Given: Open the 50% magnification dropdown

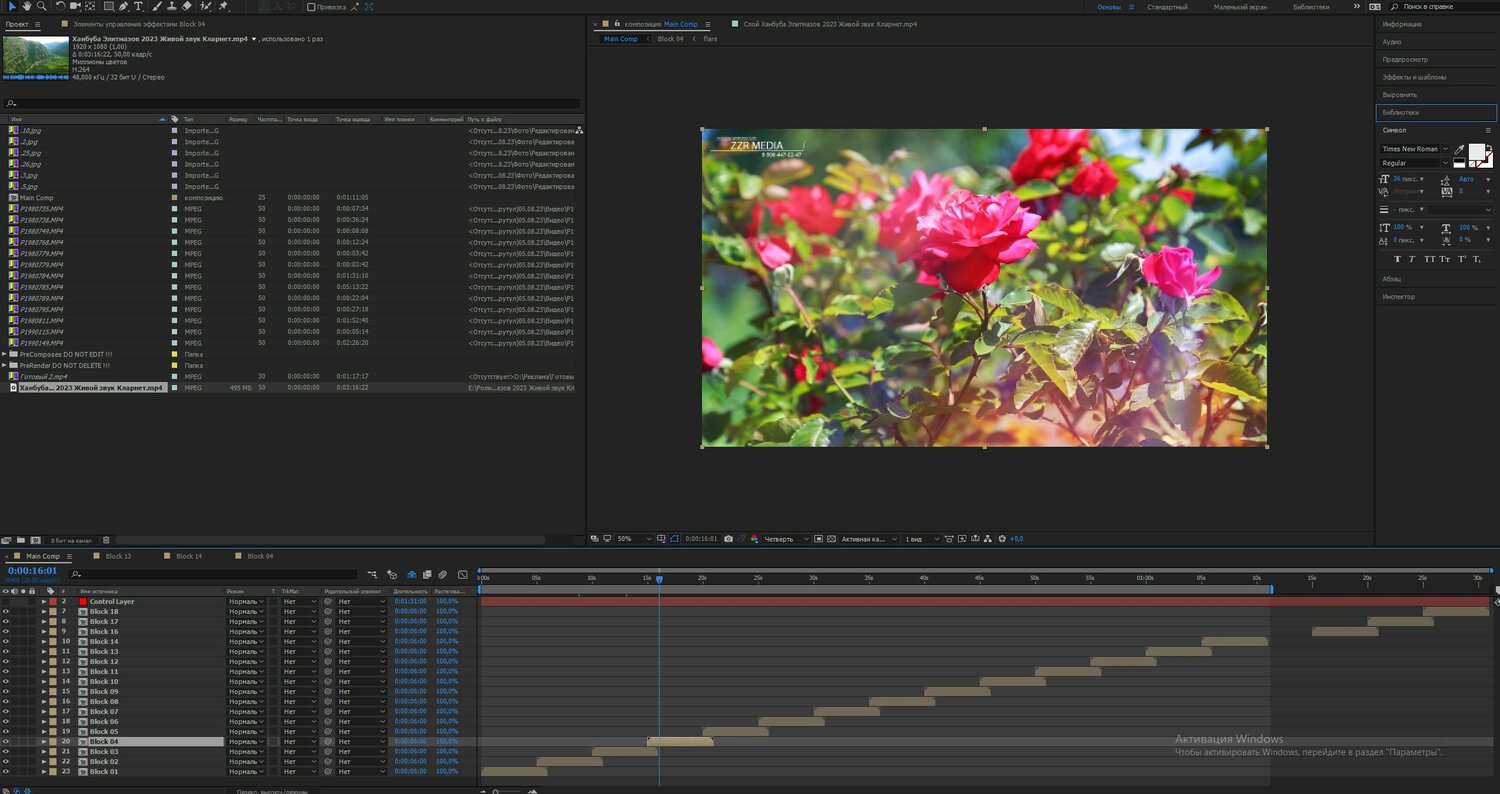Looking at the screenshot, I should (634, 538).
